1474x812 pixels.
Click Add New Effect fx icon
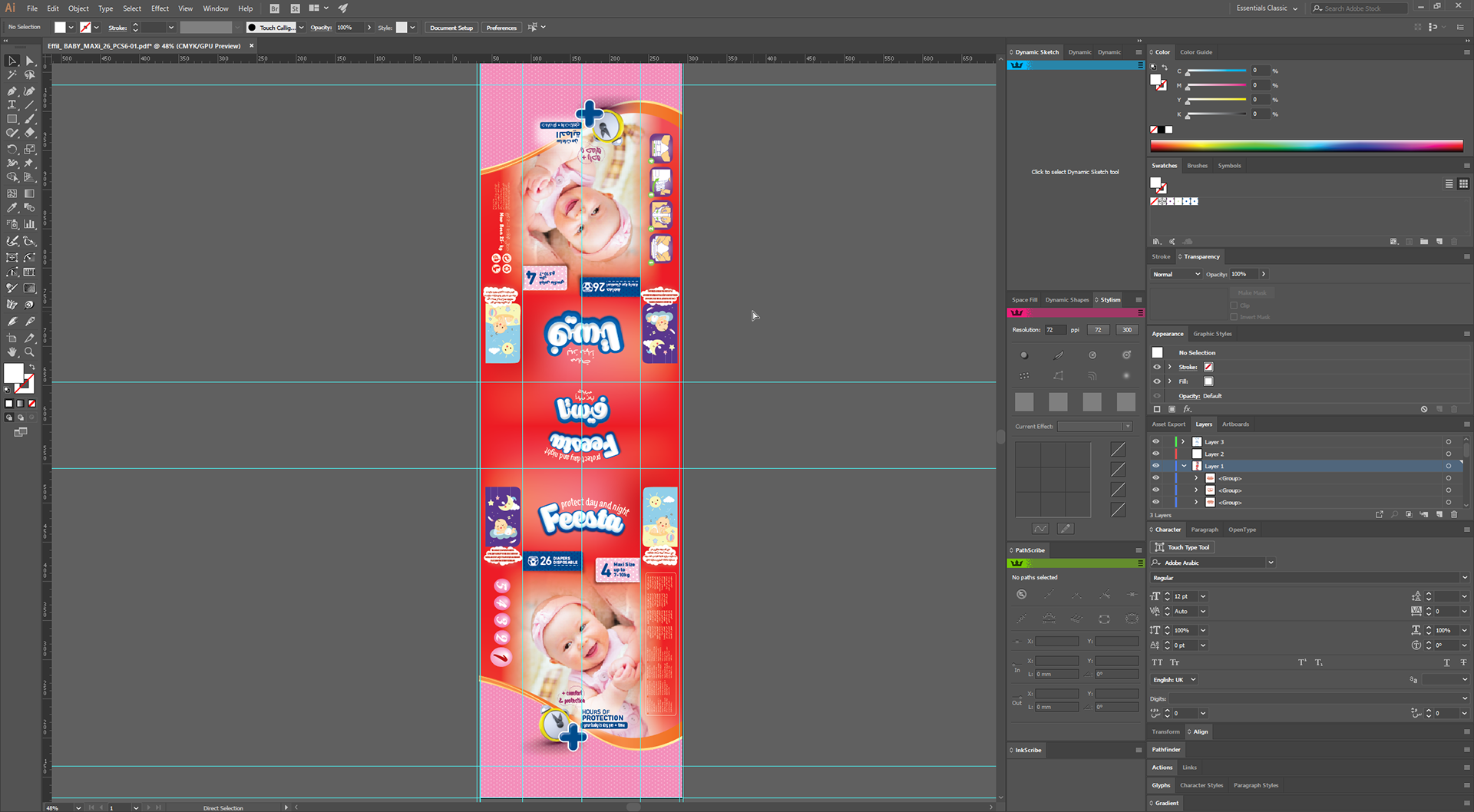point(1188,409)
